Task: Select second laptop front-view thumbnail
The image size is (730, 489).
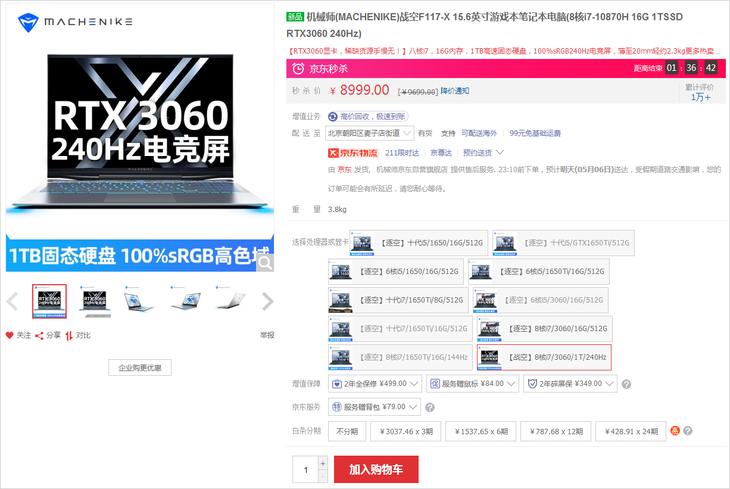Action: tap(95, 301)
